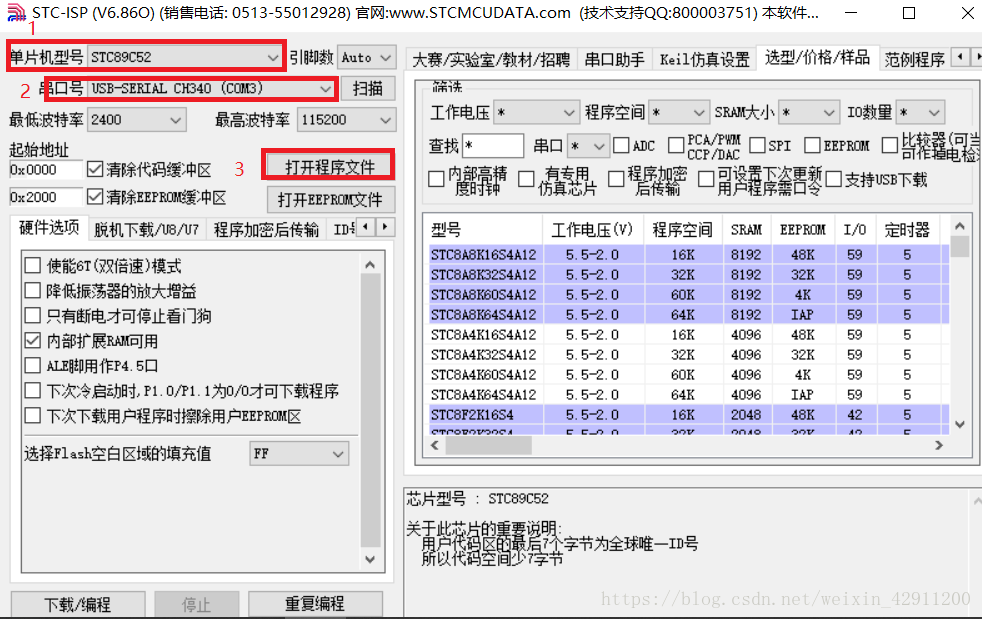This screenshot has width=982, height=619.
Task: Open 串口 filter dropdown
Action: pos(588,146)
